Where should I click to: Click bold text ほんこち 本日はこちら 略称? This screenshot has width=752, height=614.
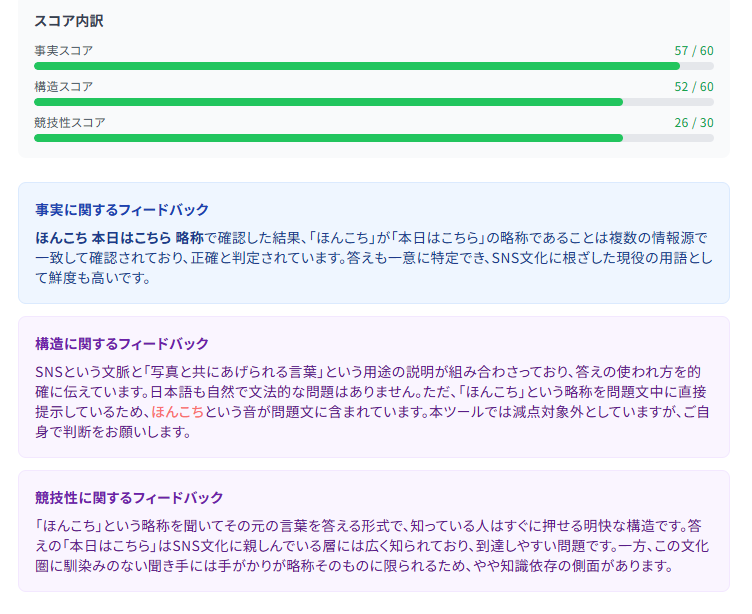[x=119, y=237]
